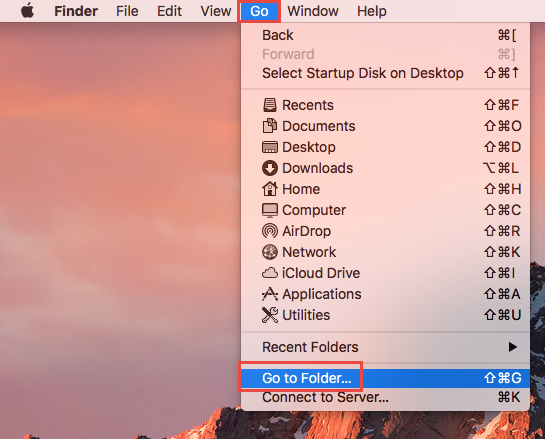Screen dimensions: 545x439
Task: Open the View menu
Action: point(215,11)
